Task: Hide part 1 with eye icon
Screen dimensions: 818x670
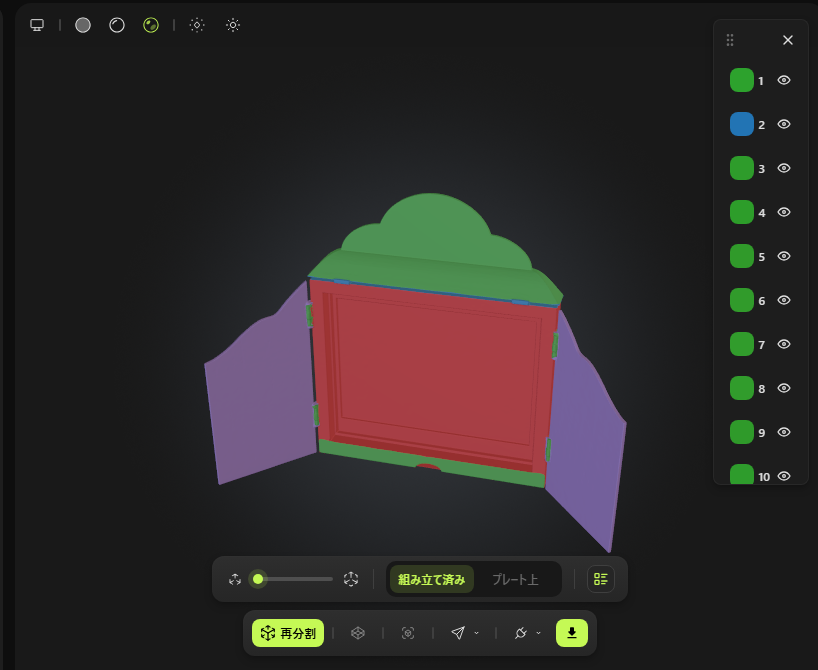Action: 784,80
